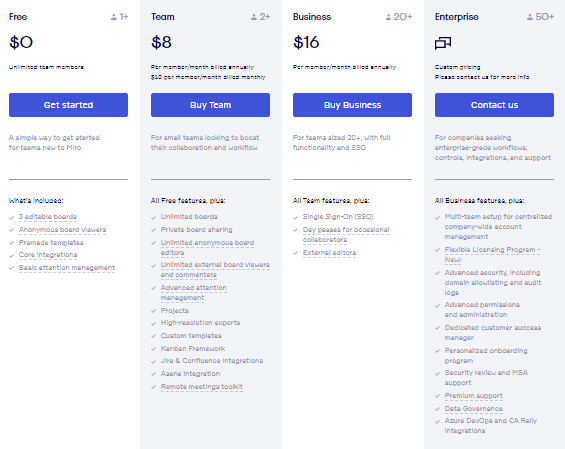
Task: Open the Data Governance feature link
Action: pyautogui.click(x=473, y=409)
